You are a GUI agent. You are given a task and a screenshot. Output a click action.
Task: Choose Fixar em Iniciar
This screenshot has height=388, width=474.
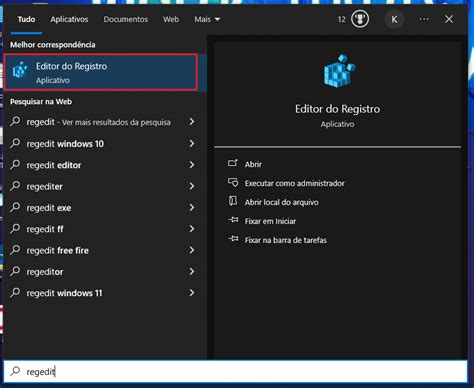[270, 221]
